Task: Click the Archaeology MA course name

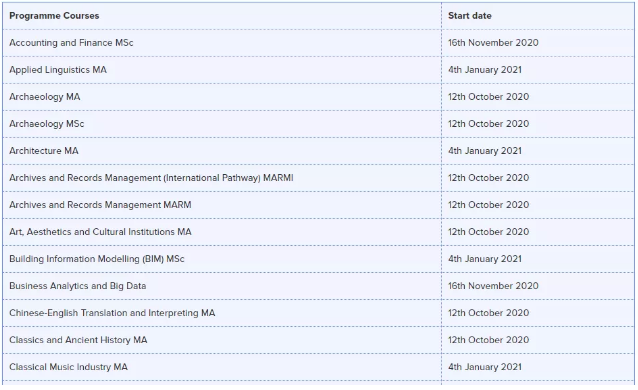Action: point(45,97)
